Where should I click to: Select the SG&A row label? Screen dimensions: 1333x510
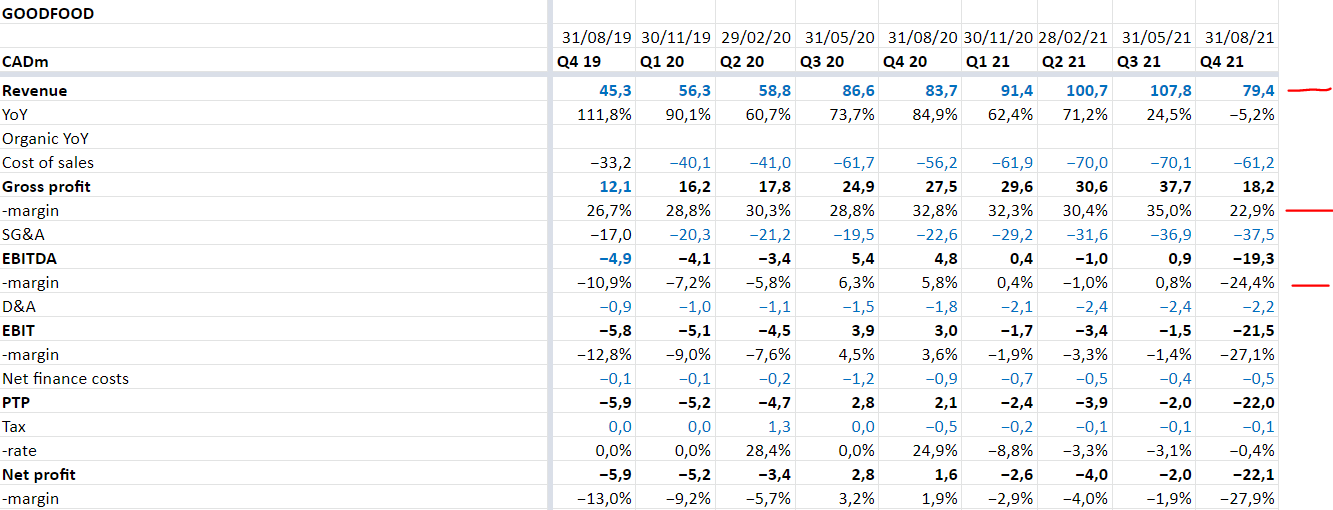coord(25,235)
